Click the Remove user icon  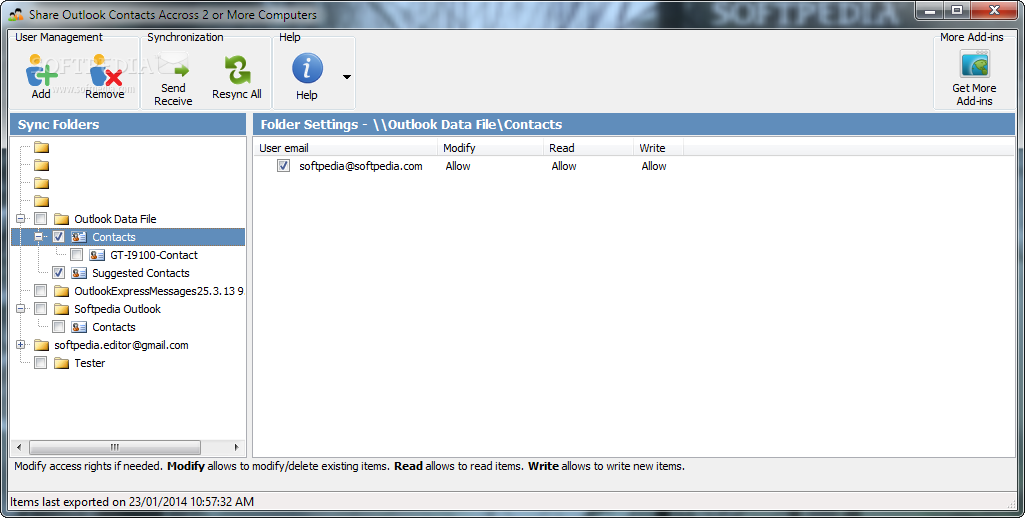coord(105,70)
